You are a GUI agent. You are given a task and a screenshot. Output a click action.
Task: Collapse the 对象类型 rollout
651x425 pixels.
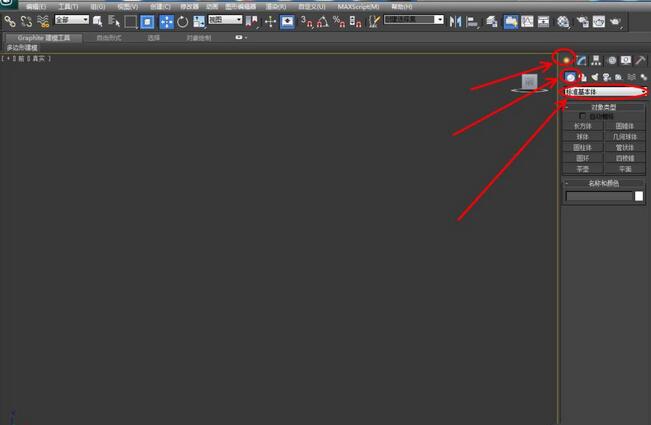coord(604,107)
